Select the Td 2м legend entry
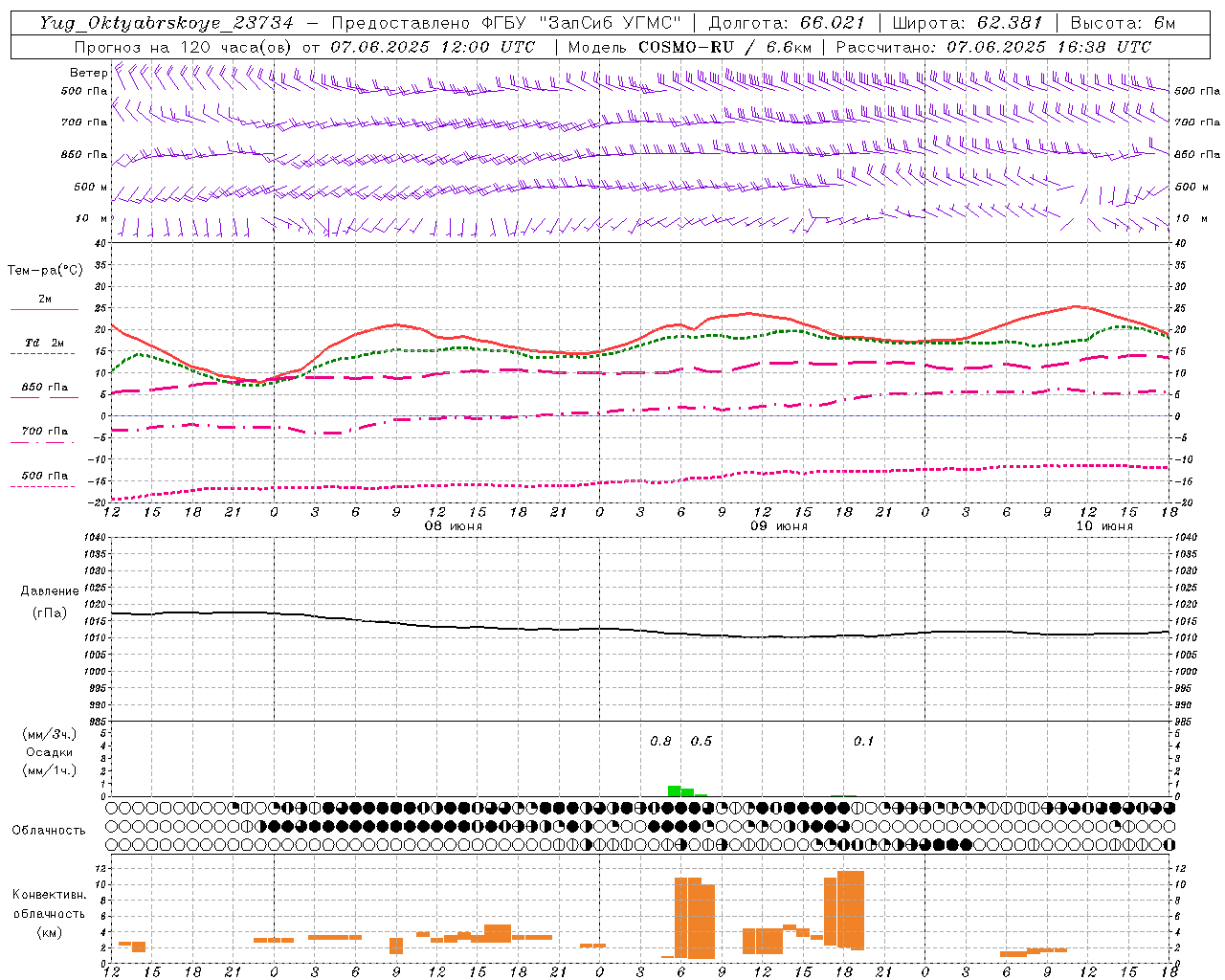The width and height of the screenshot is (1225, 980). (x=45, y=345)
